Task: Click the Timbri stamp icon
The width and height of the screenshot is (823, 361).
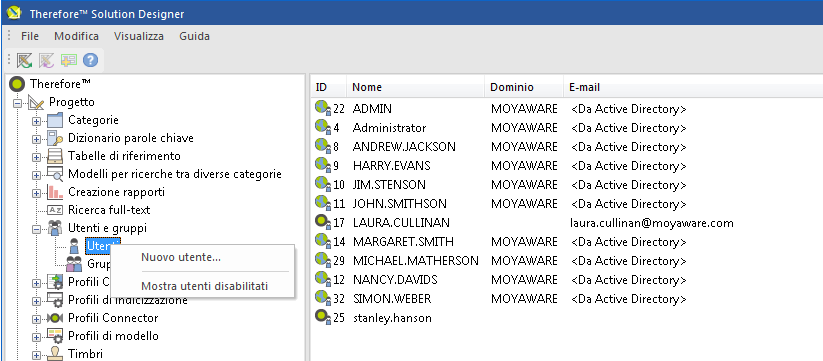Action: coord(55,354)
